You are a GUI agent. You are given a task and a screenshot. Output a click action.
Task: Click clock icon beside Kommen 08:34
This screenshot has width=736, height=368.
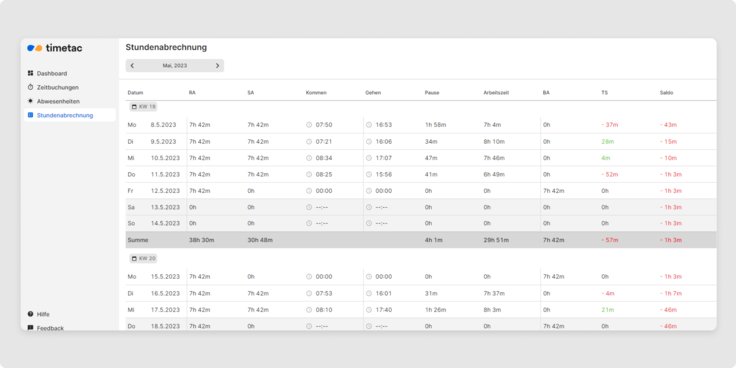pyautogui.click(x=309, y=158)
